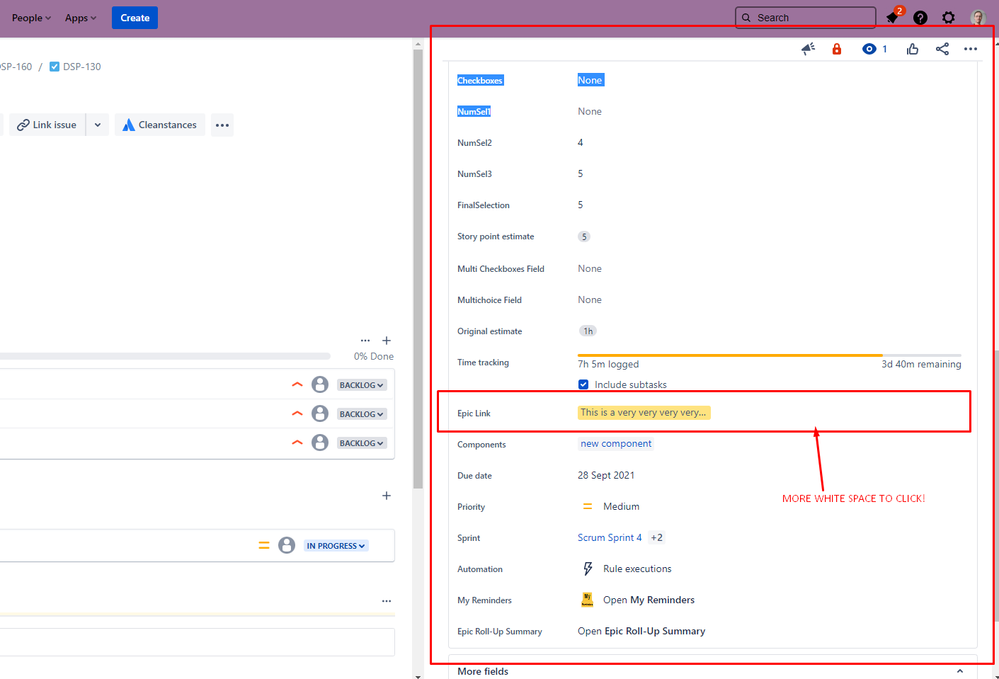
Task: Expand the dropdown next to Link issue
Action: pos(97,125)
